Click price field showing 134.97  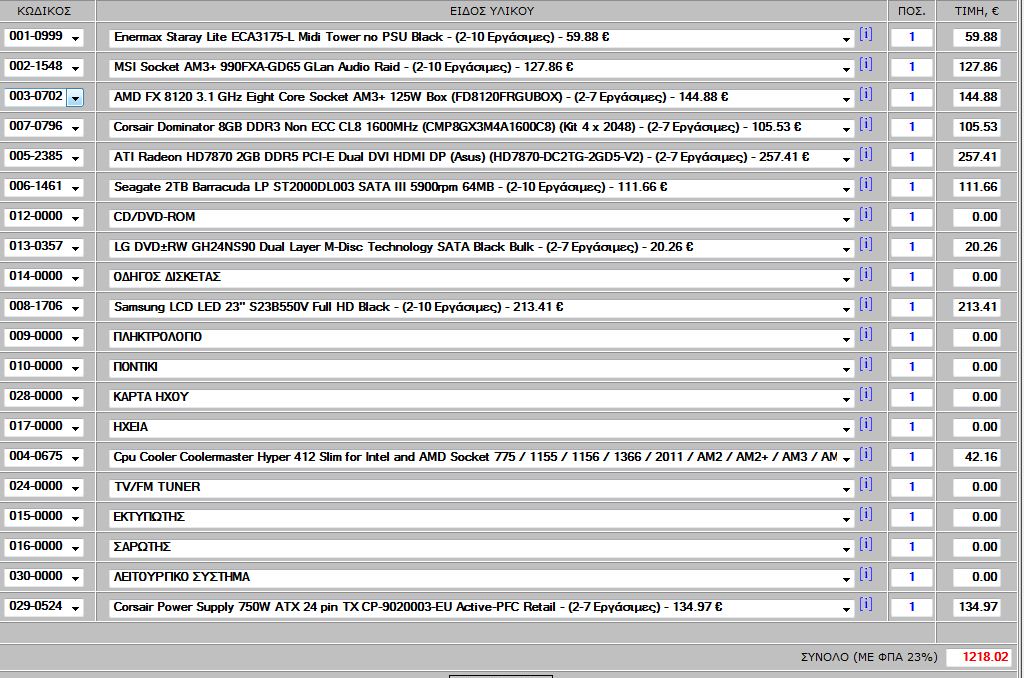coord(976,607)
